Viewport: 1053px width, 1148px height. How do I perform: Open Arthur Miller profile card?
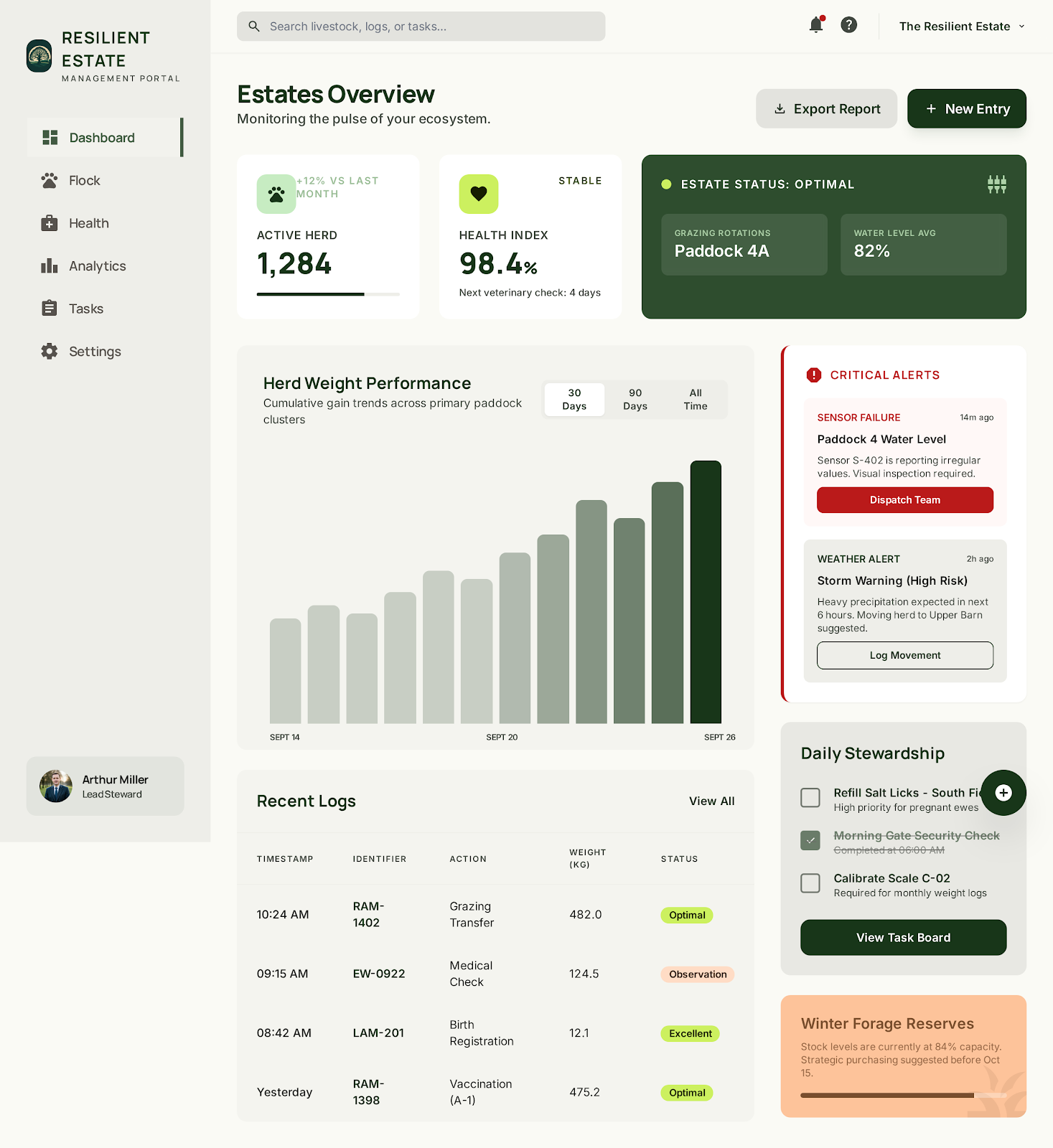(106, 786)
